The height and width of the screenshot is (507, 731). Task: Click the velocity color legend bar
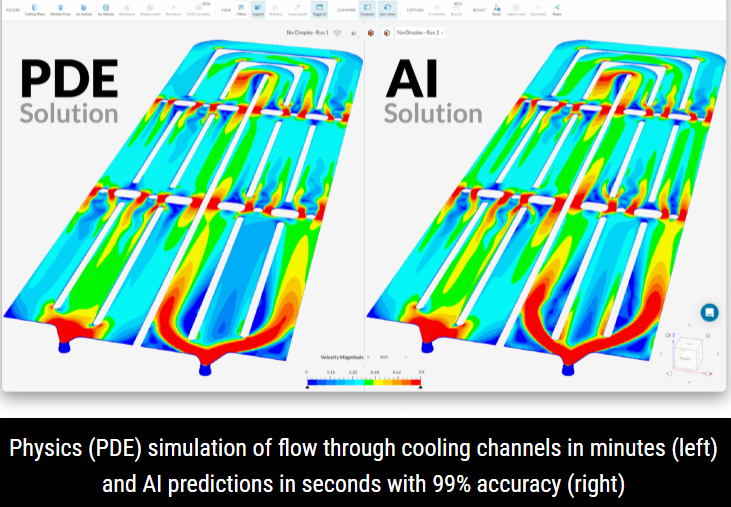[x=364, y=380]
